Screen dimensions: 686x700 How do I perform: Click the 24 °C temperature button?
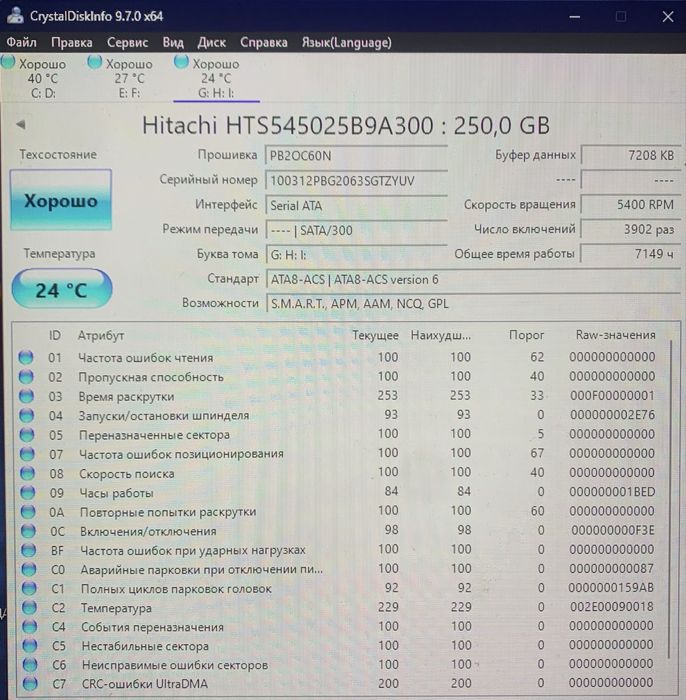point(62,289)
